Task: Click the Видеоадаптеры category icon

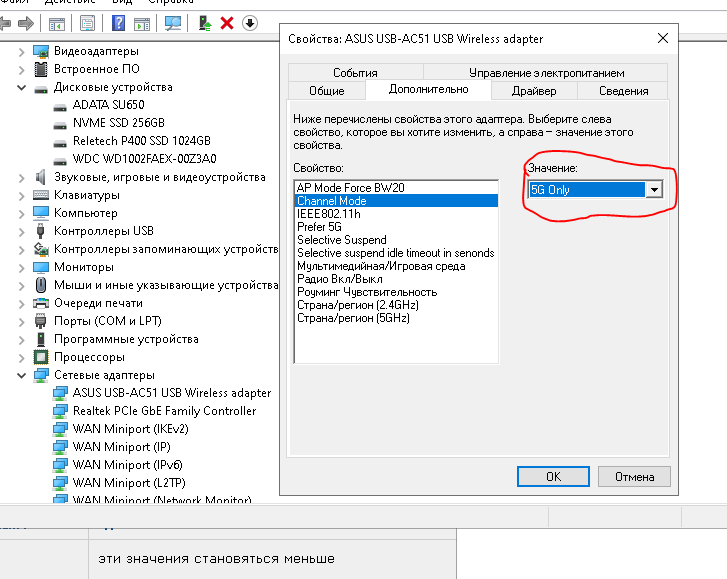Action: tap(41, 51)
